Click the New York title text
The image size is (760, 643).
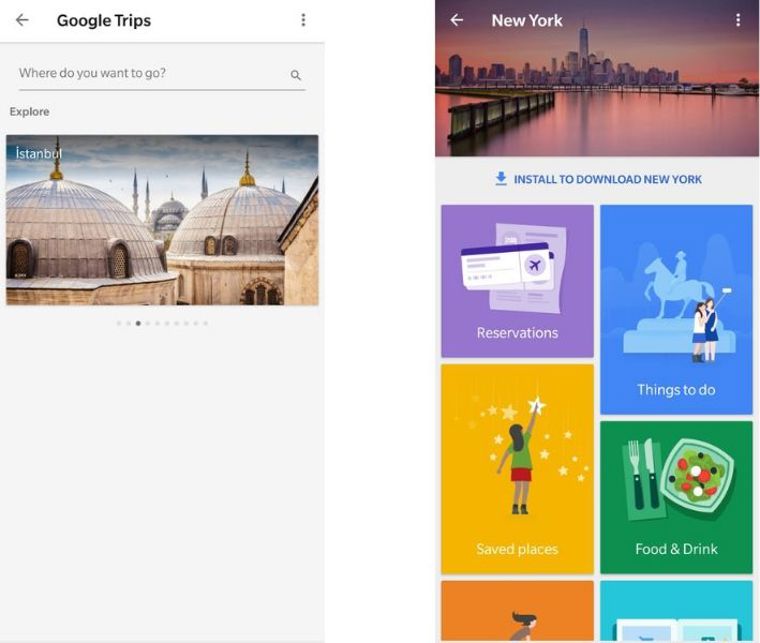point(527,20)
